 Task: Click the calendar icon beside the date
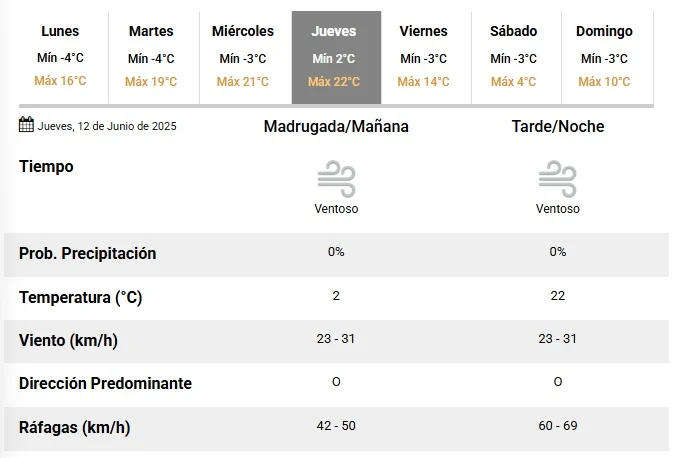click(26, 124)
